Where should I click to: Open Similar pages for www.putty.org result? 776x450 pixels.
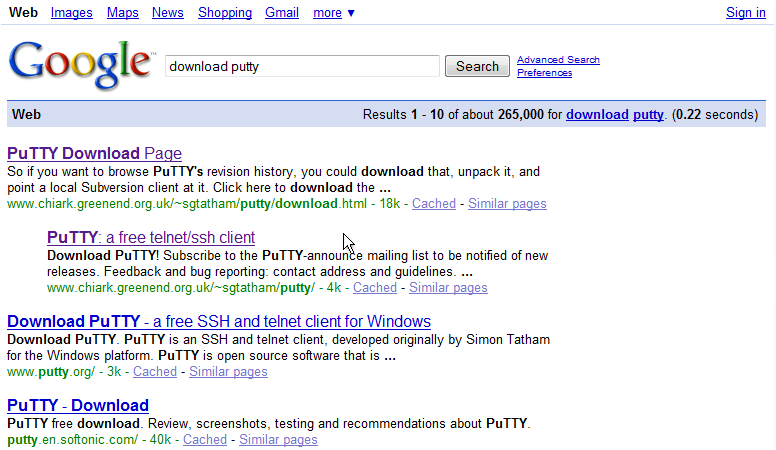[x=228, y=372]
